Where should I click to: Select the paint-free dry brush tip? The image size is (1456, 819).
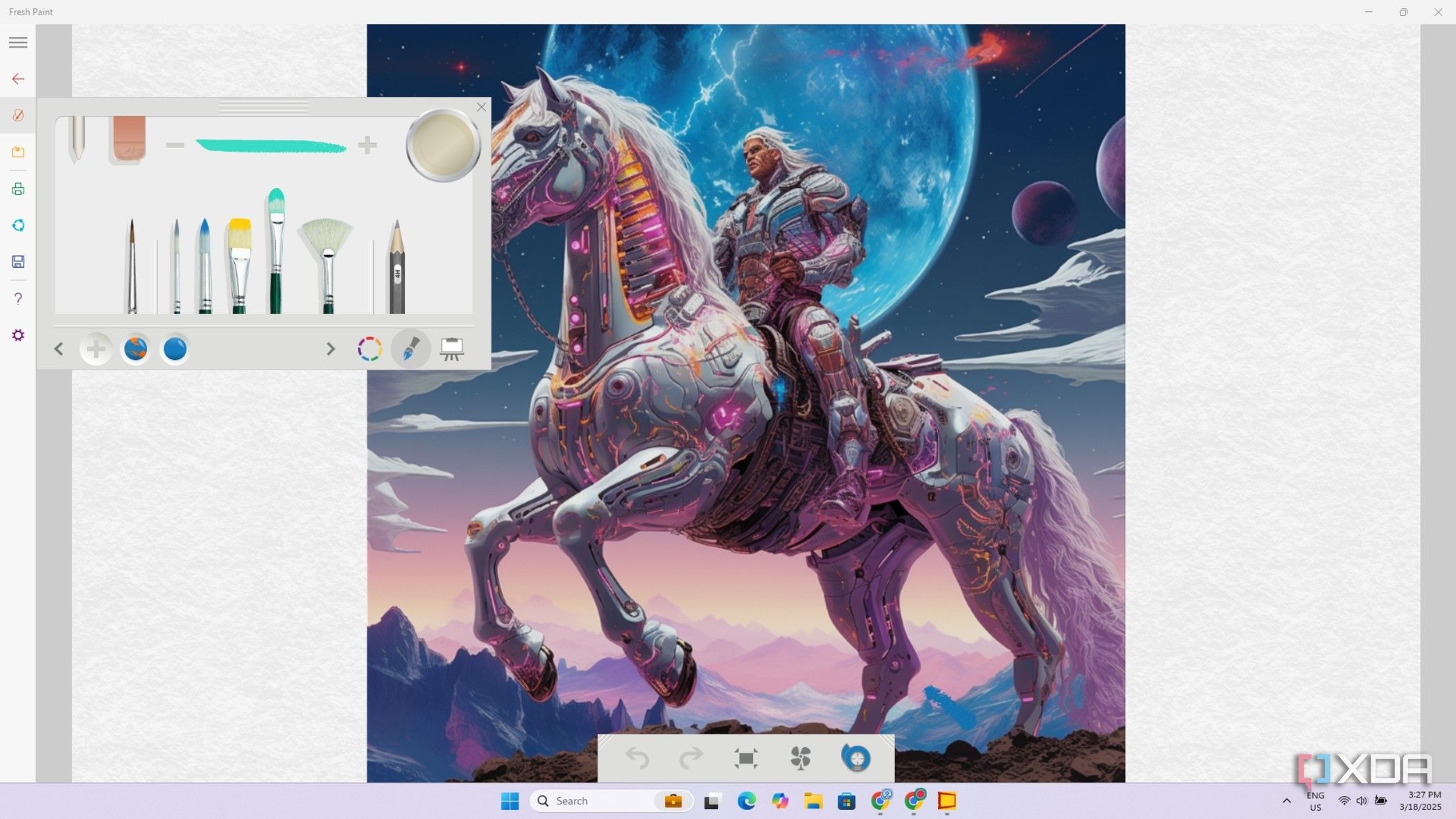77,139
